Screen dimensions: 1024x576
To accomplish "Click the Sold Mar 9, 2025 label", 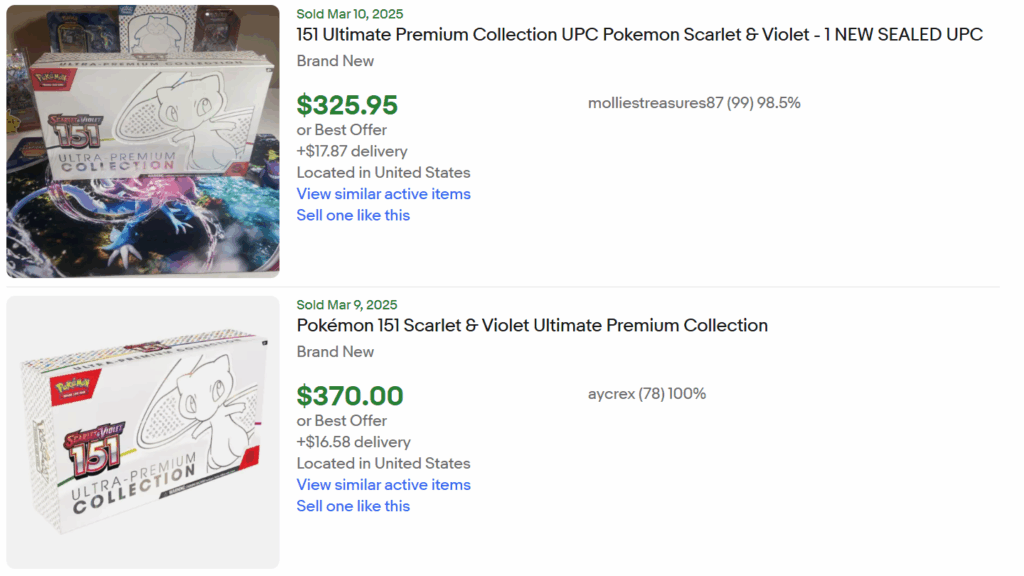I will [344, 304].
